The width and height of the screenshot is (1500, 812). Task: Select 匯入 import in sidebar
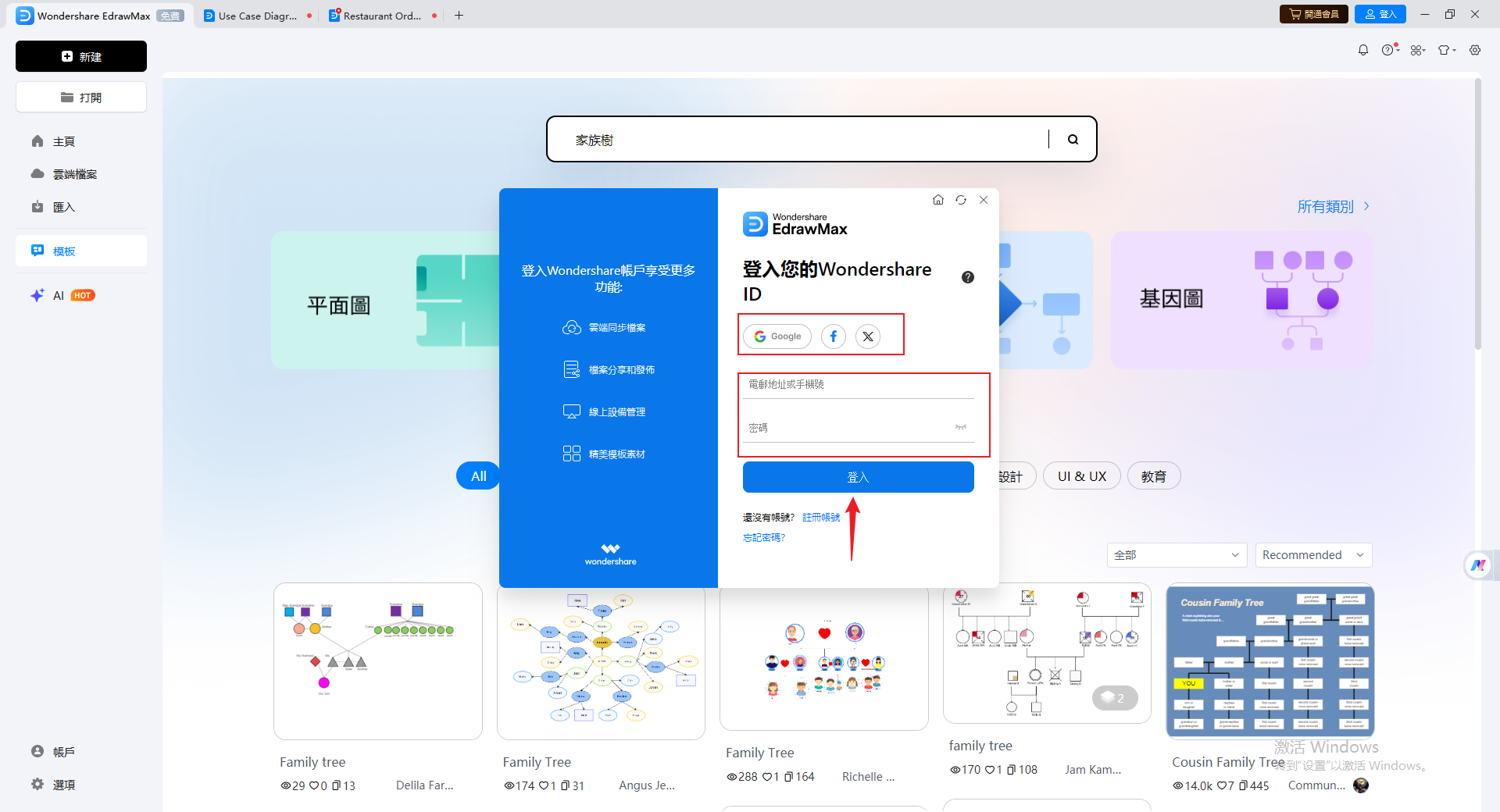[81, 207]
